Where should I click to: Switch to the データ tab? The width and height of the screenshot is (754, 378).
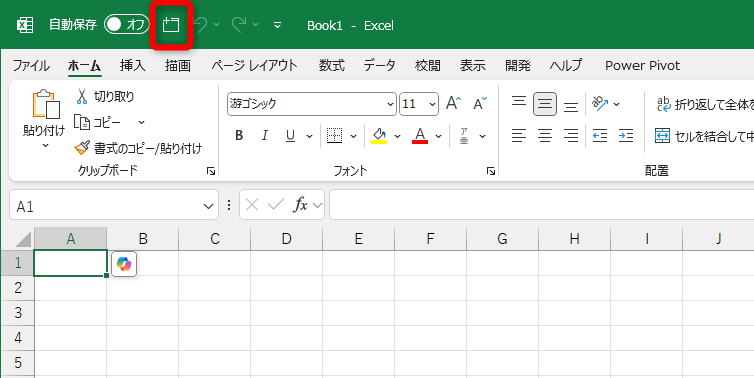coord(379,65)
